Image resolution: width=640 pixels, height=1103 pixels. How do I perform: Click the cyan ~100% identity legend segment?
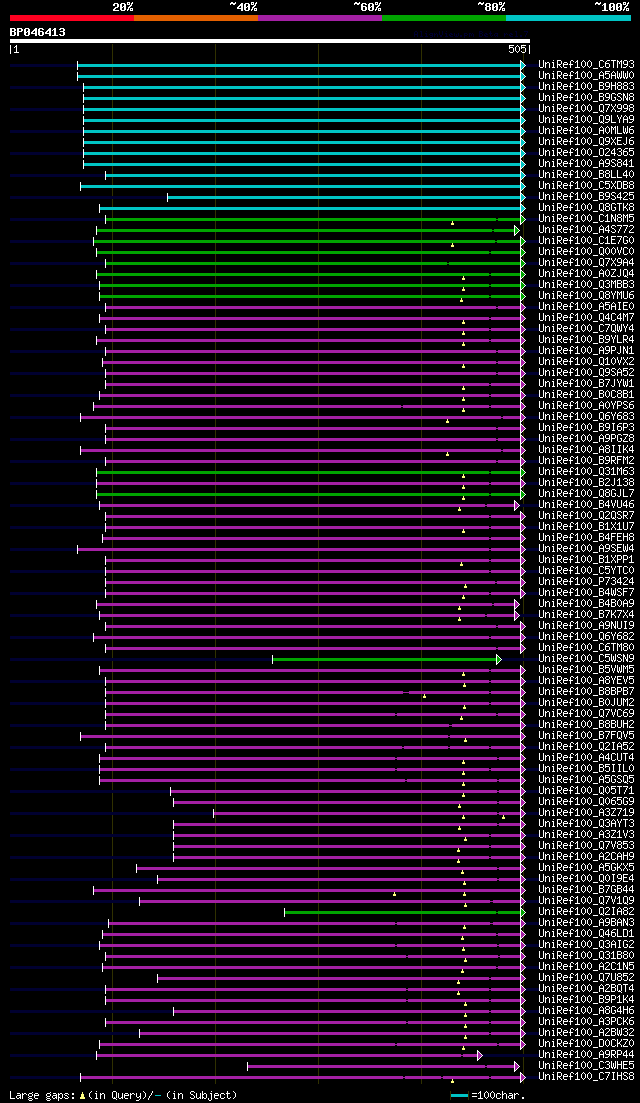tap(568, 18)
